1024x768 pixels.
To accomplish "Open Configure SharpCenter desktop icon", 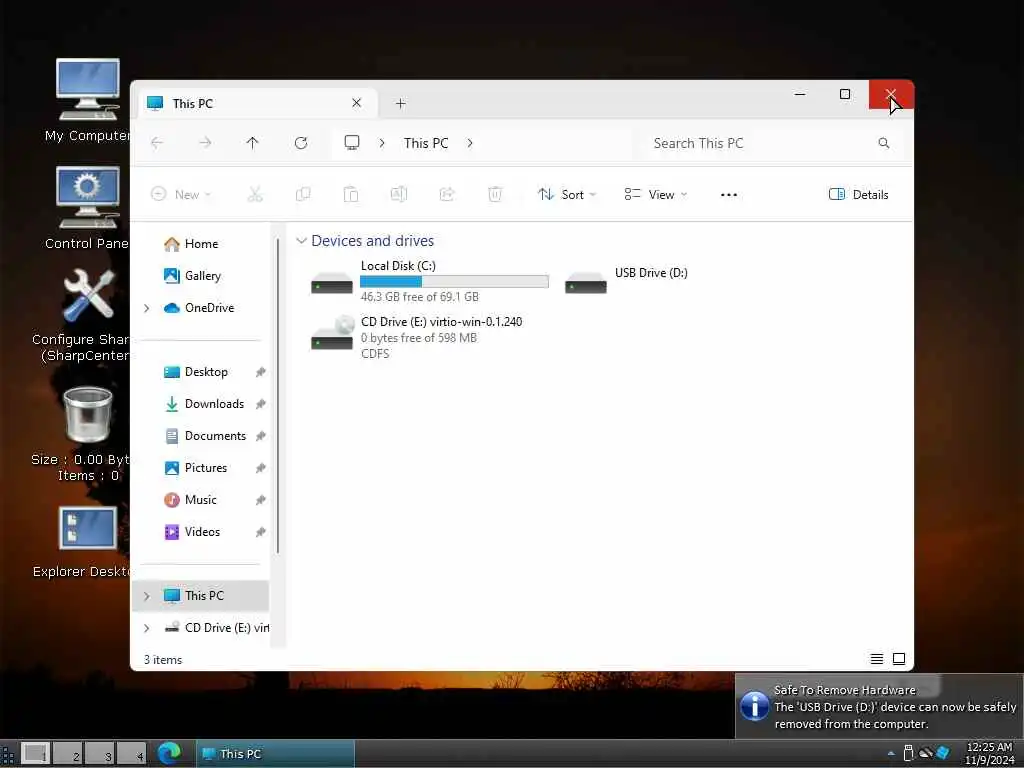I will point(88,317).
